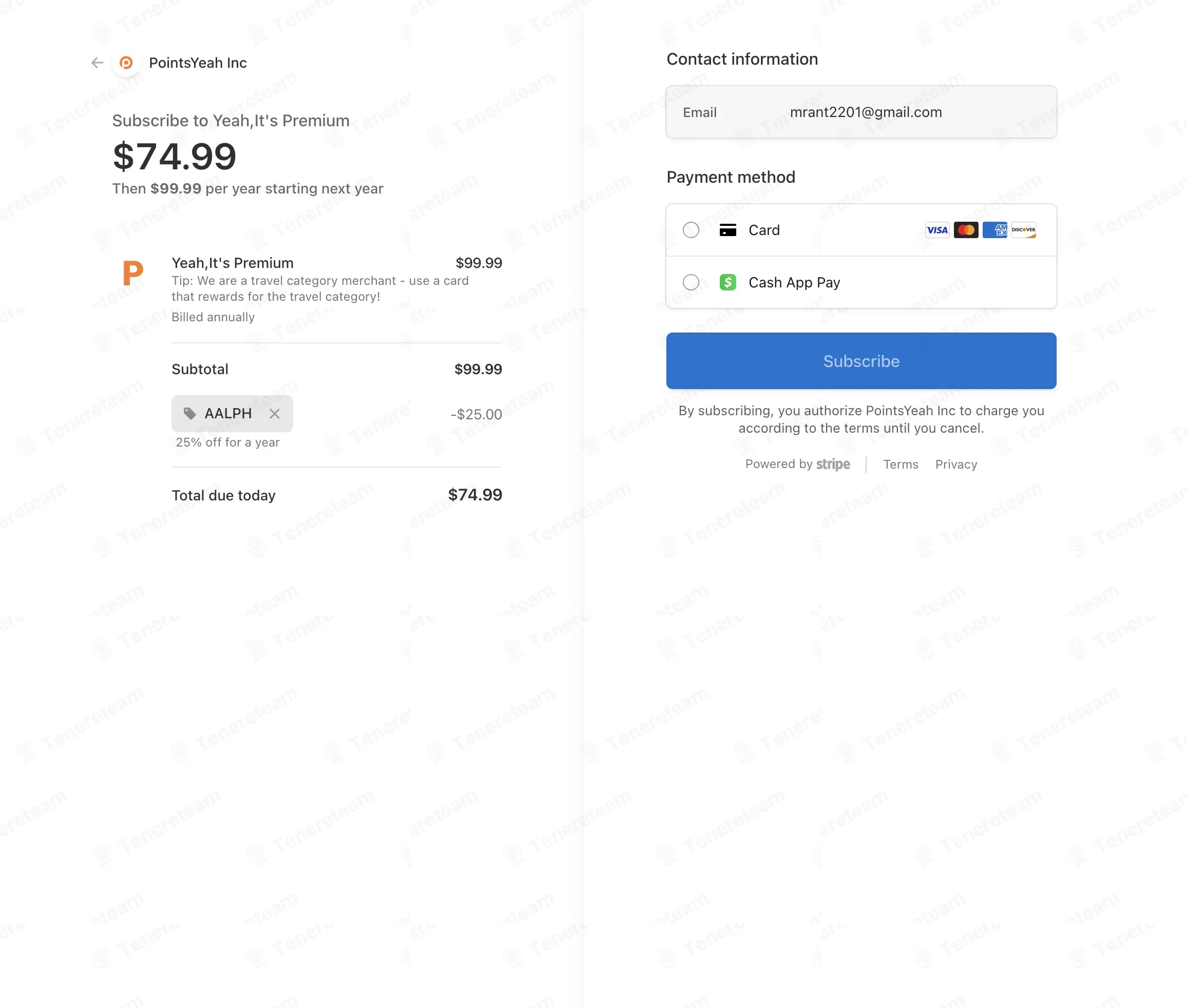
Task: Select the Cash App Pay radio button
Action: 691,282
